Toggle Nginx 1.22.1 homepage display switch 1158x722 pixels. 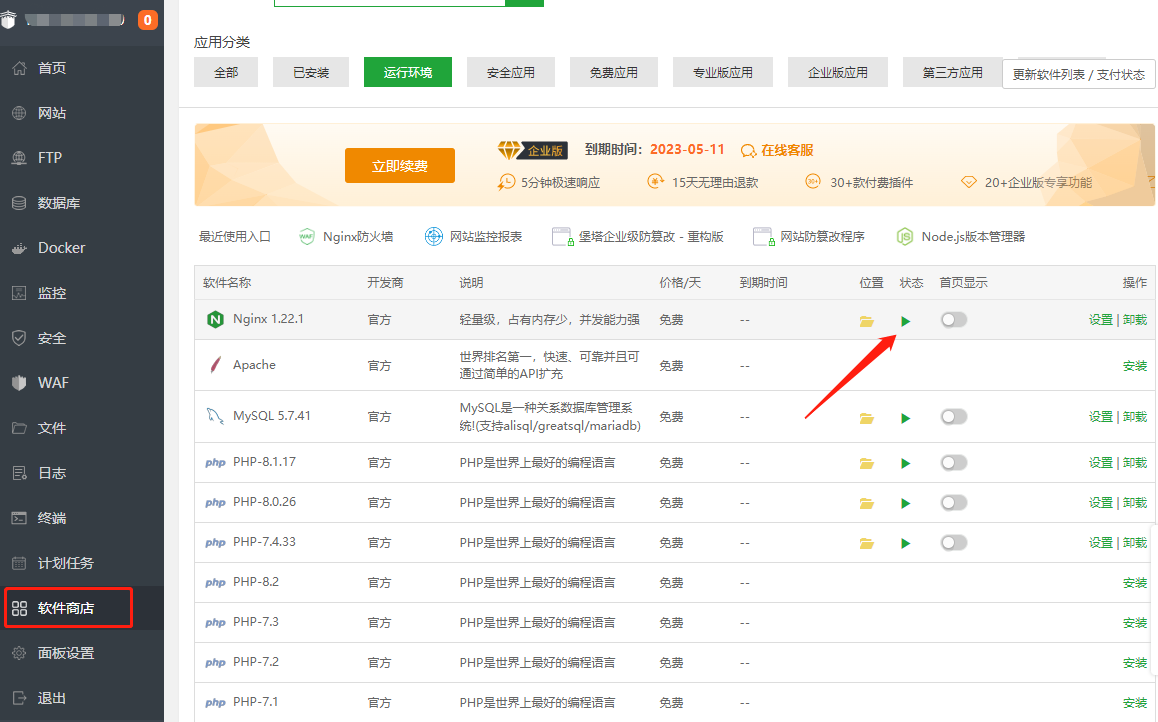click(953, 320)
